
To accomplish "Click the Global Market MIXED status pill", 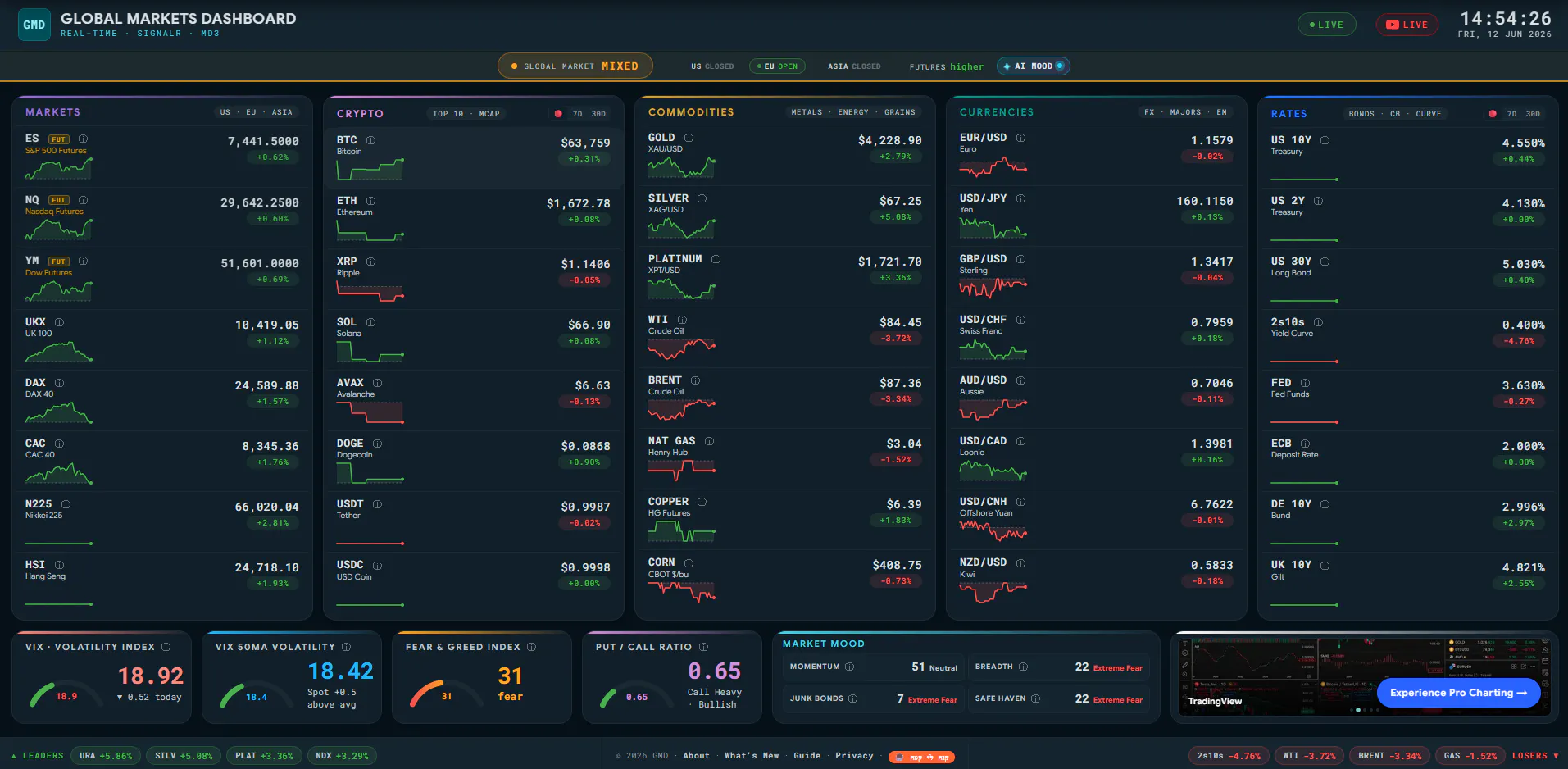I will (x=575, y=66).
